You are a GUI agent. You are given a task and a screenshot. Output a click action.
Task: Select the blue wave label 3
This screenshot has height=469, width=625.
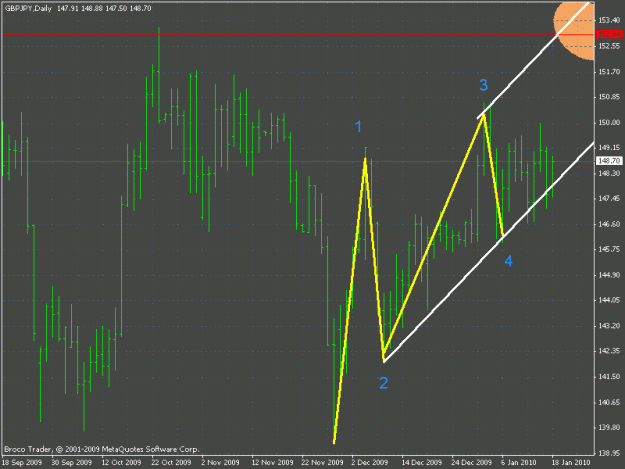[483, 85]
